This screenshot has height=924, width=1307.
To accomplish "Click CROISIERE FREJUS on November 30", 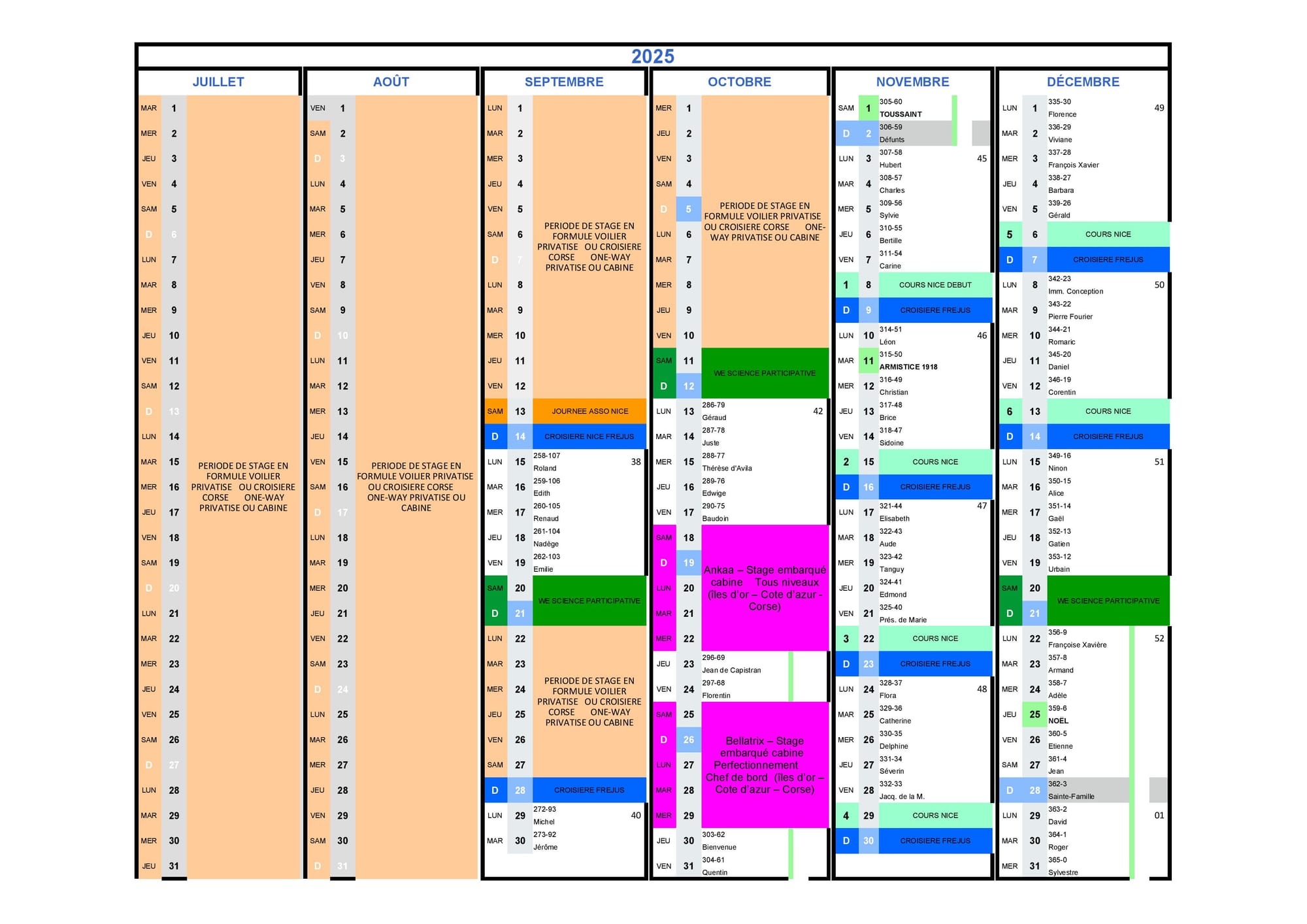I will (x=935, y=841).
